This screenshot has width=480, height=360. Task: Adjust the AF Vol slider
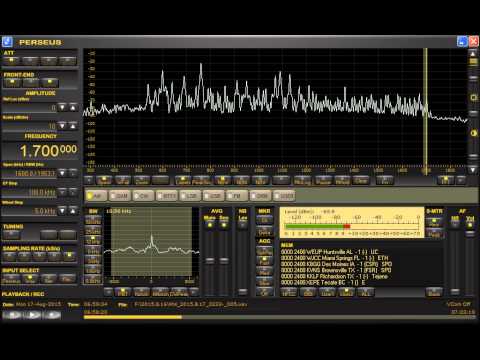(x=470, y=233)
